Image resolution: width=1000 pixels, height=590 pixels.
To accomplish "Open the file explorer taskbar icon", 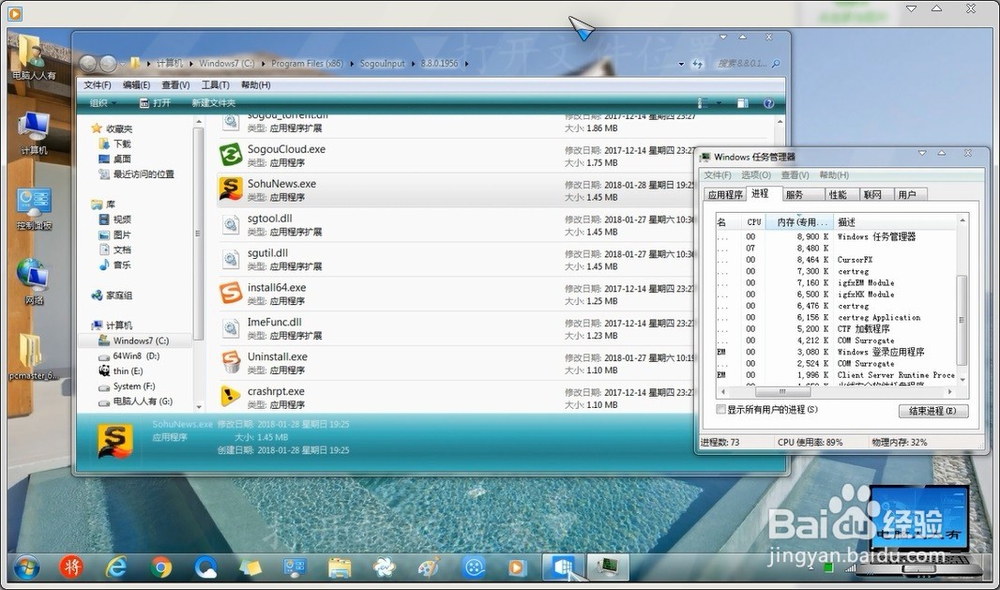I will (x=339, y=567).
